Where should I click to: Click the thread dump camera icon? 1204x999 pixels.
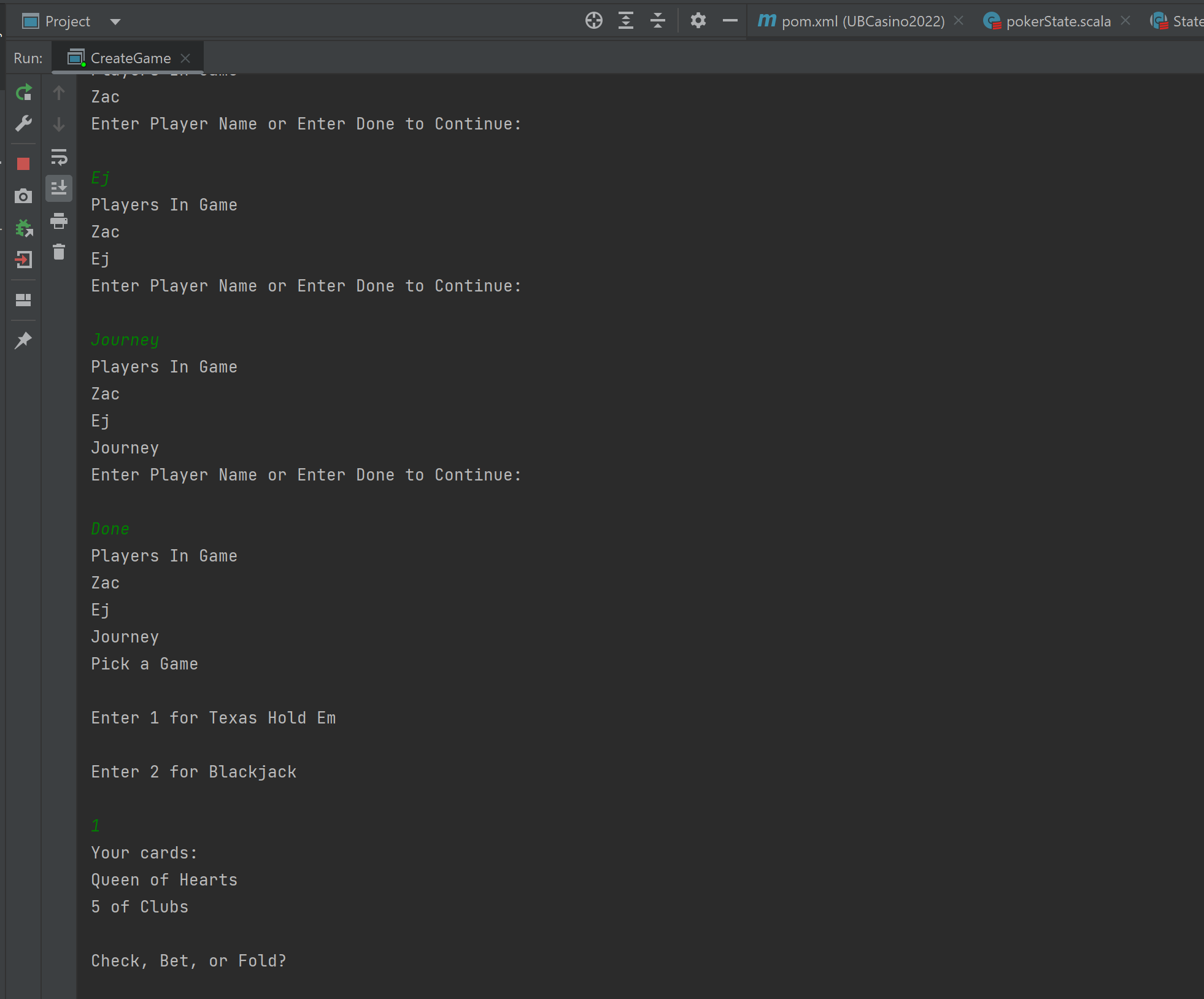pyautogui.click(x=23, y=196)
